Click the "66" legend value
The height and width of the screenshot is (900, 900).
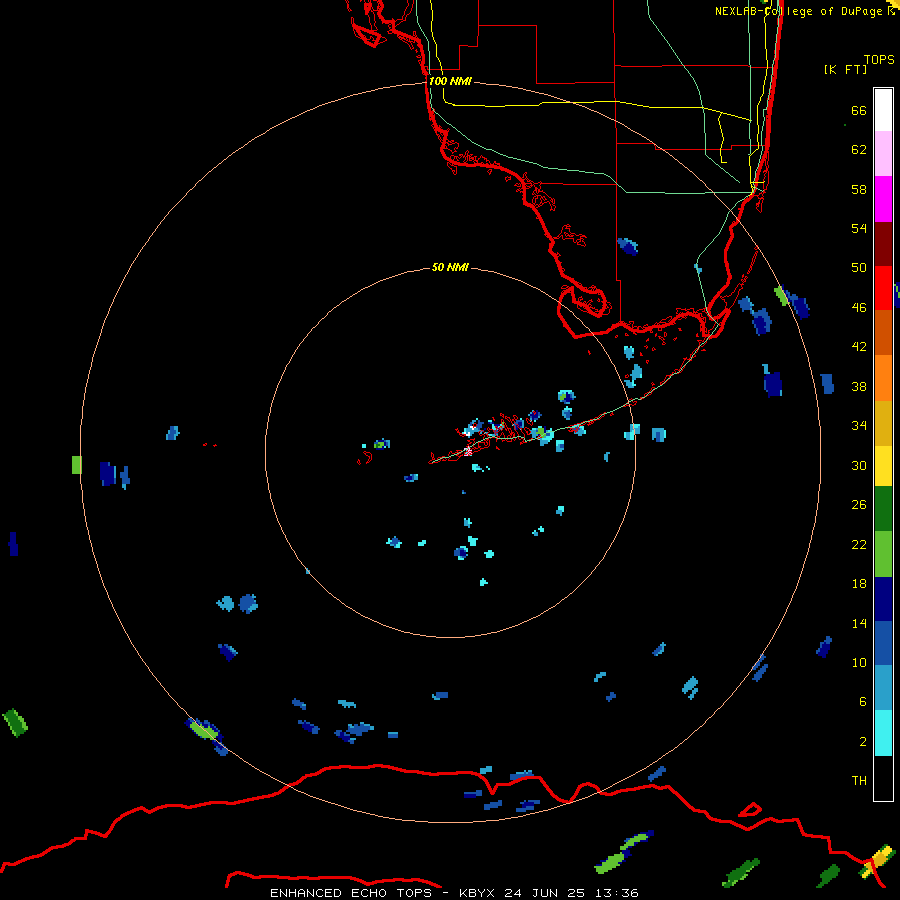coord(859,111)
